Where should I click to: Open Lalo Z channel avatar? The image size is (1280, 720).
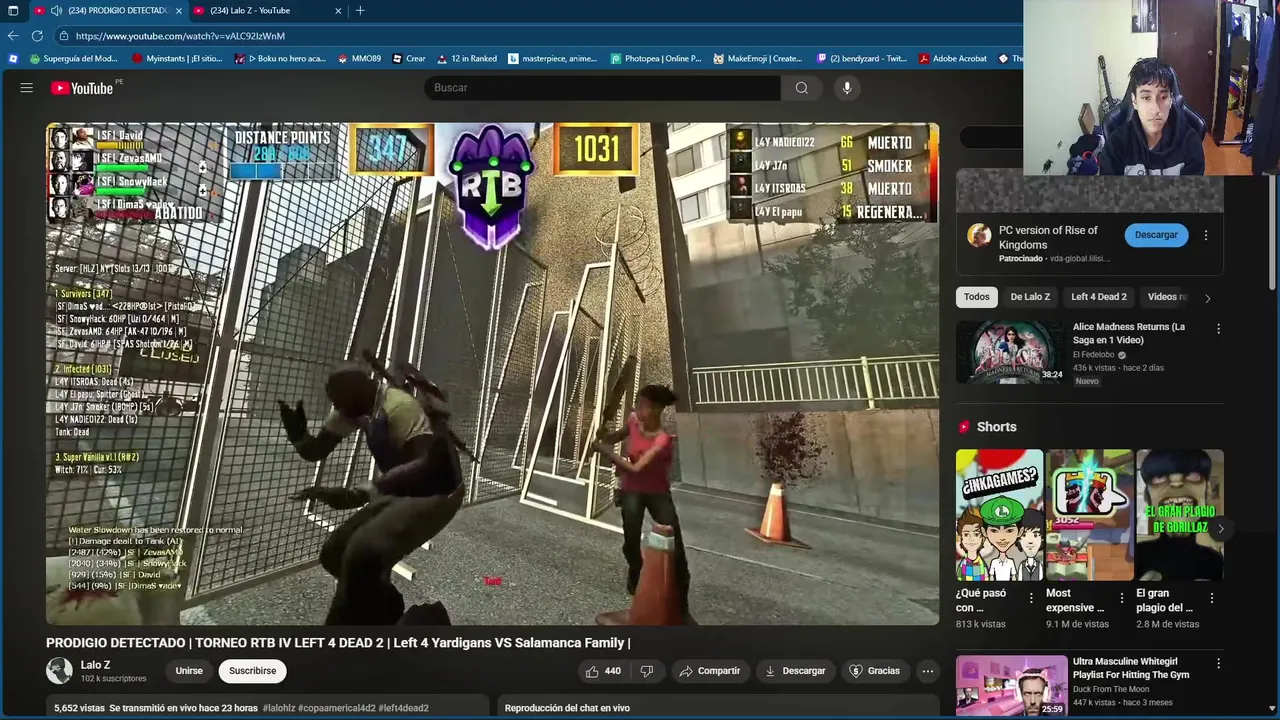tap(60, 671)
